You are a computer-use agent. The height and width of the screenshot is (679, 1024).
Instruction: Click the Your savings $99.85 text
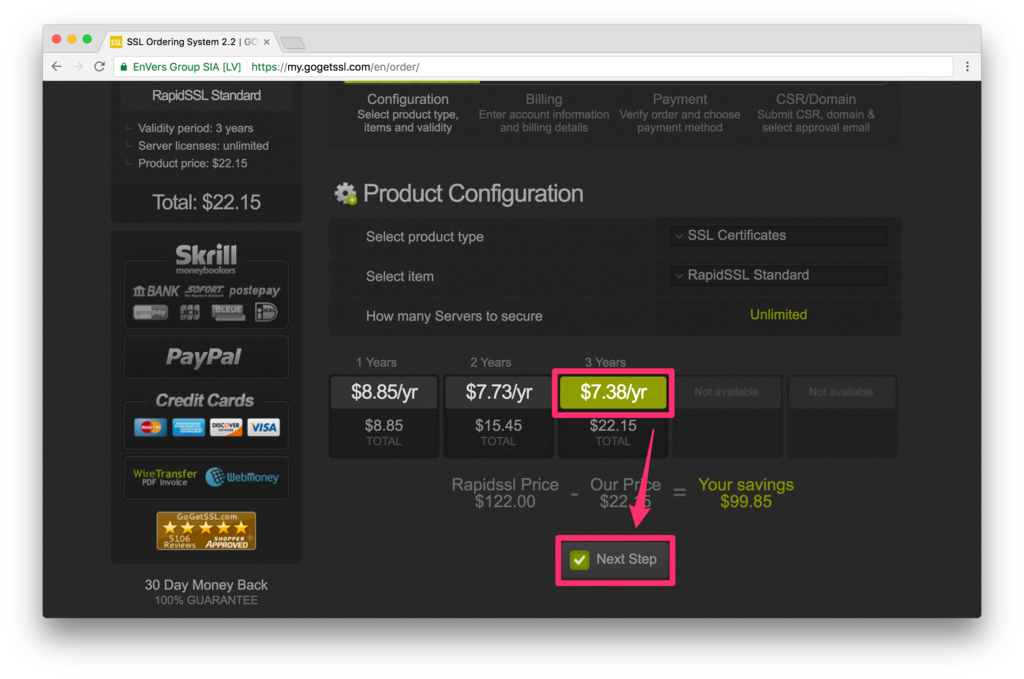coord(746,493)
